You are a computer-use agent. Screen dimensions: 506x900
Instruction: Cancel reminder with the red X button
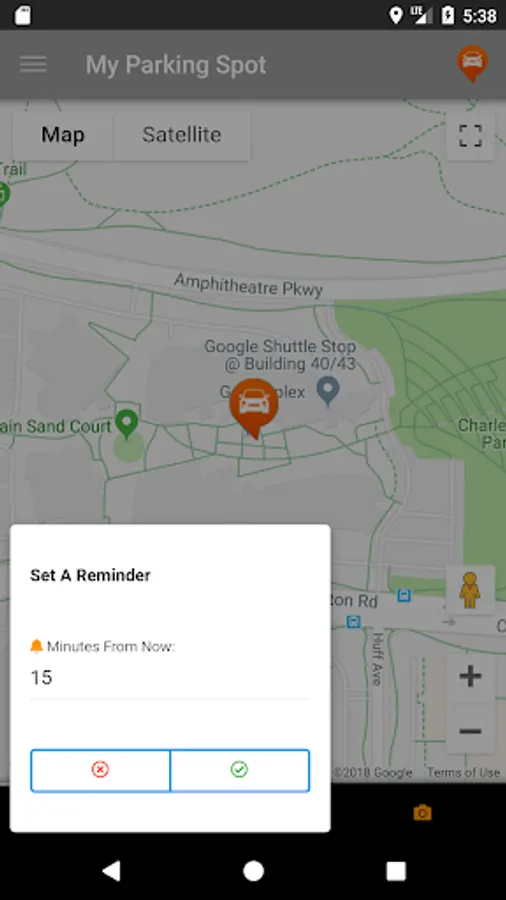[x=100, y=770]
